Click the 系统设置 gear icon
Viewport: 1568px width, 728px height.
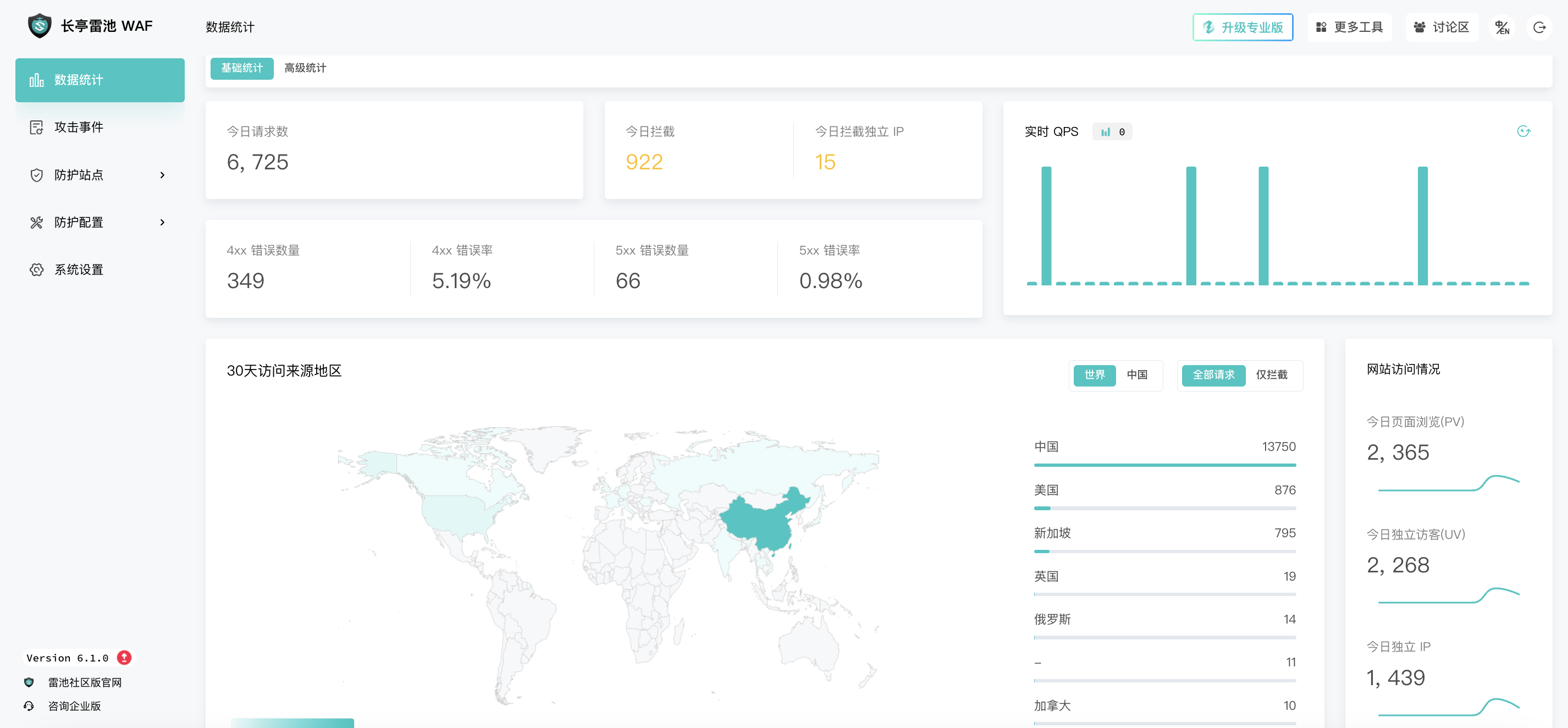tap(36, 269)
